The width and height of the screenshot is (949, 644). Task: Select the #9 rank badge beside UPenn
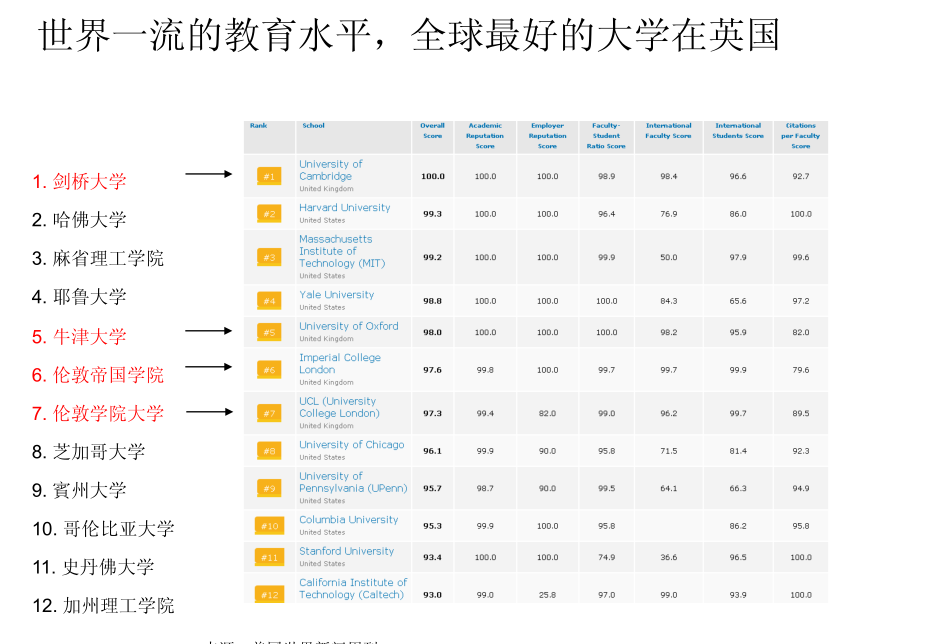tap(269, 488)
